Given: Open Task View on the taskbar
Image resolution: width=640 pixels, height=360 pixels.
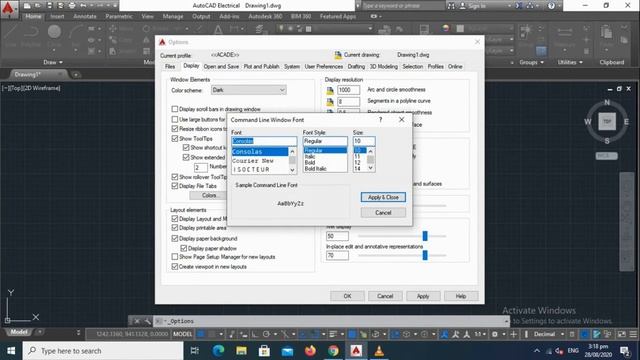Looking at the screenshot, I should [195, 351].
